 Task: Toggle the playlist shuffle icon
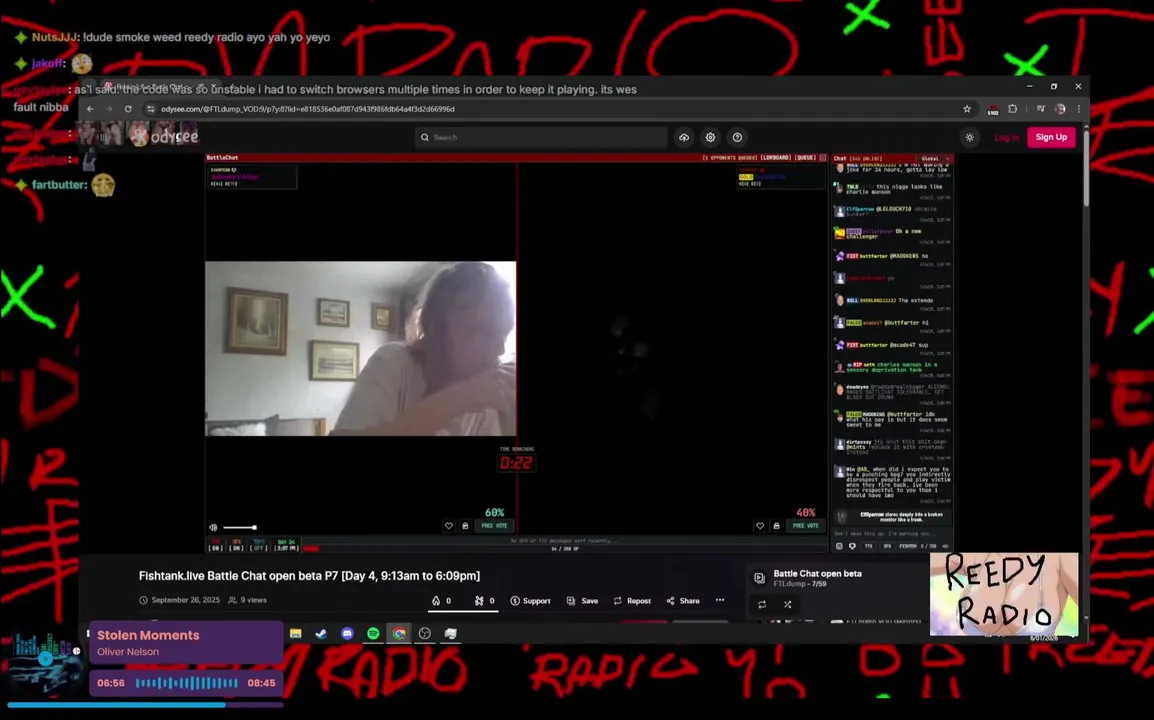[x=787, y=604]
